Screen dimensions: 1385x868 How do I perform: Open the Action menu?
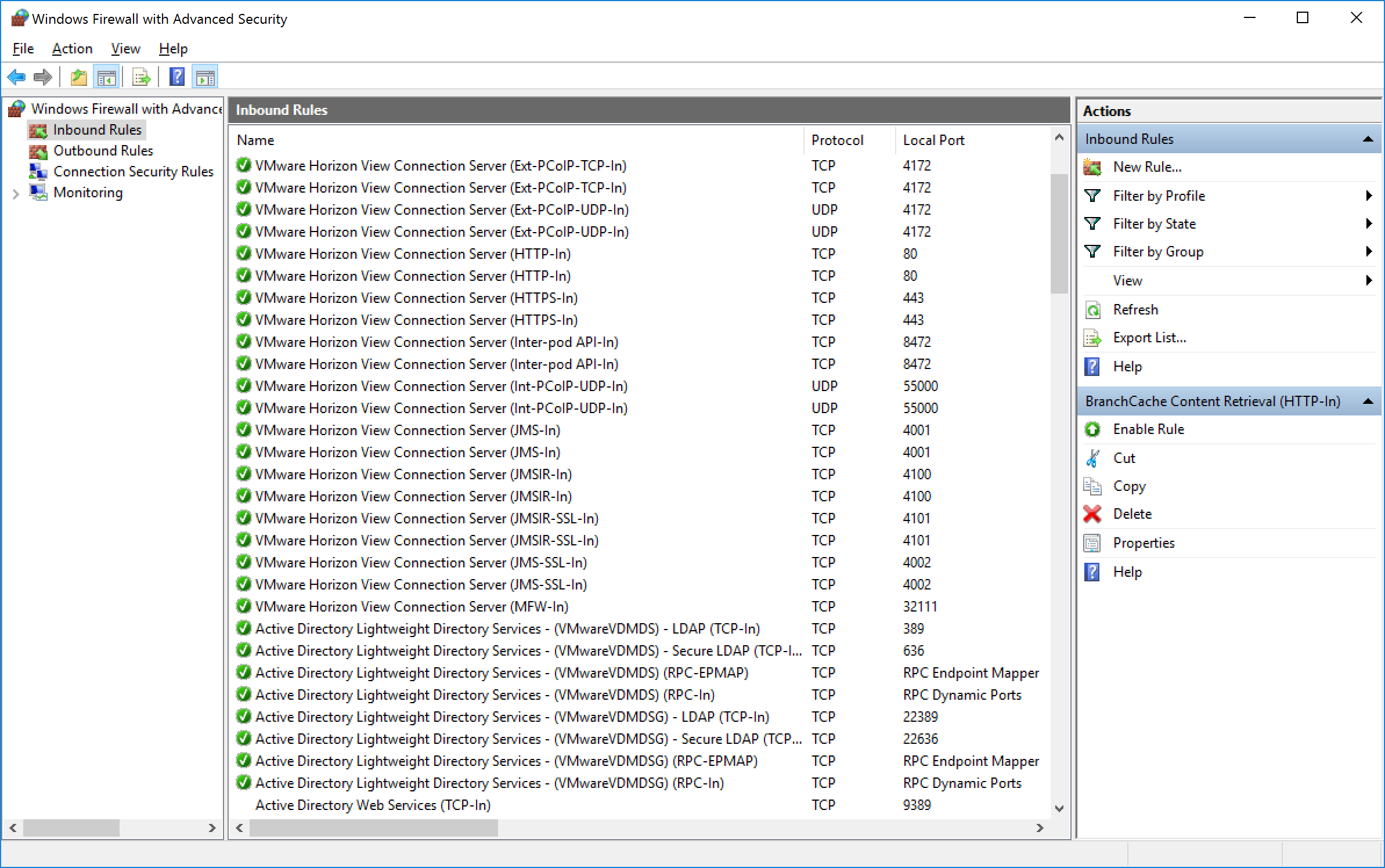(72, 49)
